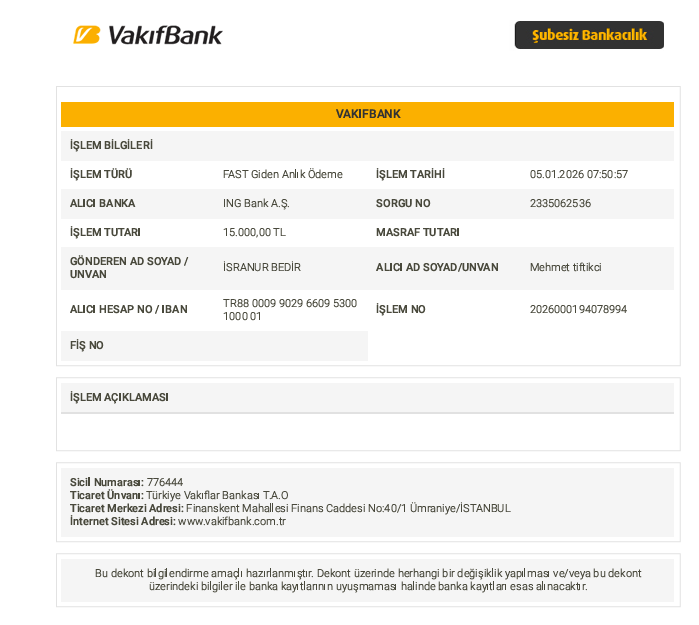Click the İŞLEM TUTARI label
699x625 pixels.
click(105, 232)
